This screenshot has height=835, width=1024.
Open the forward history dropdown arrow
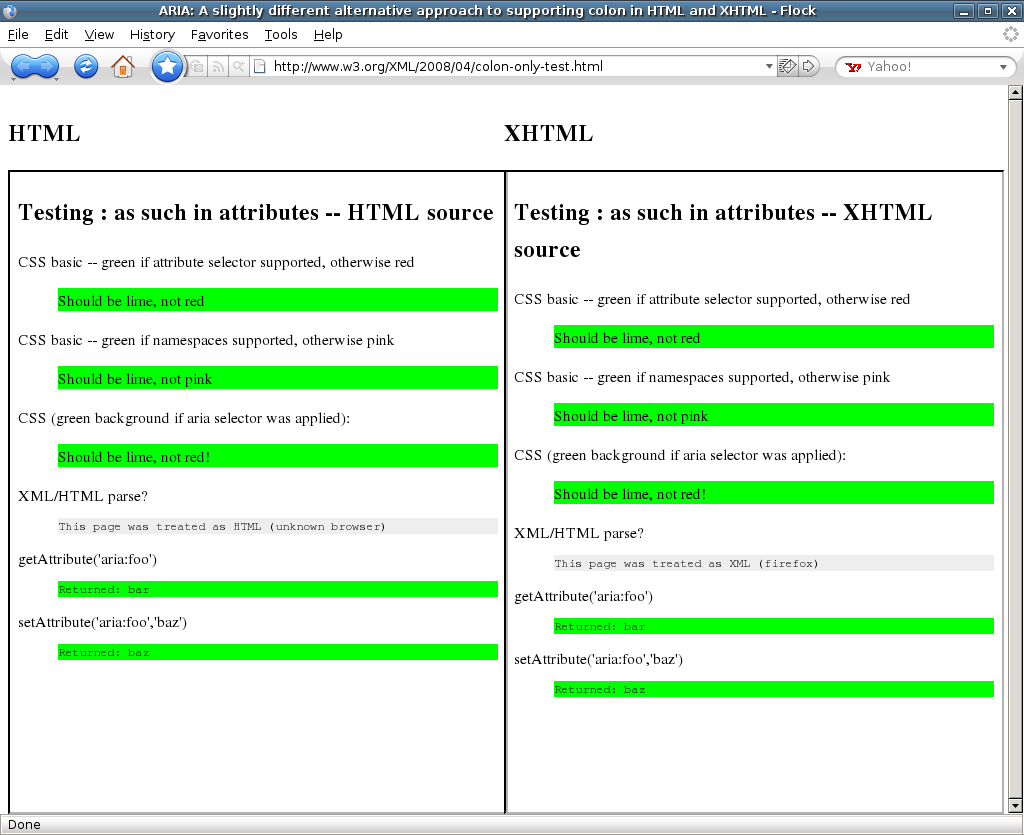[56, 80]
